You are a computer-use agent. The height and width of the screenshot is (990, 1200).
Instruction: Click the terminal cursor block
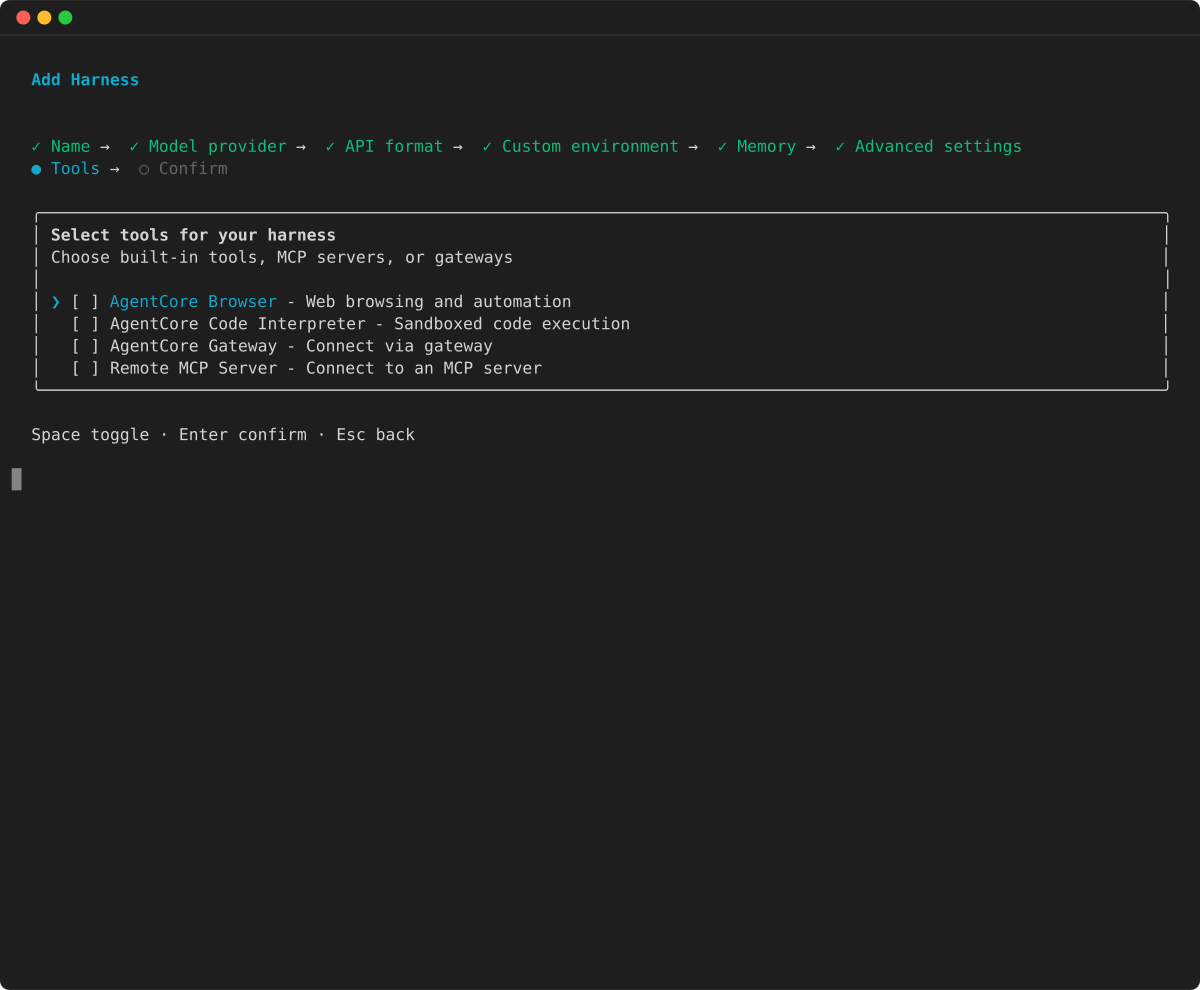[x=17, y=479]
